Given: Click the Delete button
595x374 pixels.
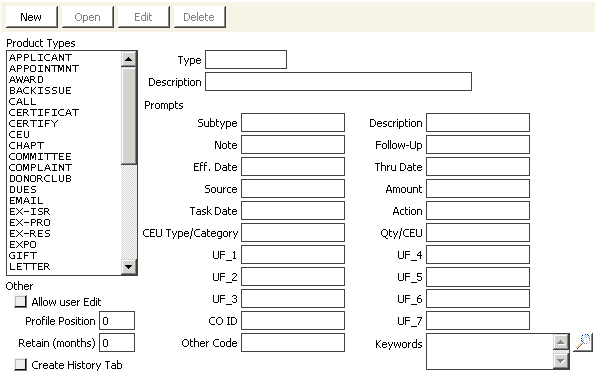Looking at the screenshot, I should [x=200, y=17].
